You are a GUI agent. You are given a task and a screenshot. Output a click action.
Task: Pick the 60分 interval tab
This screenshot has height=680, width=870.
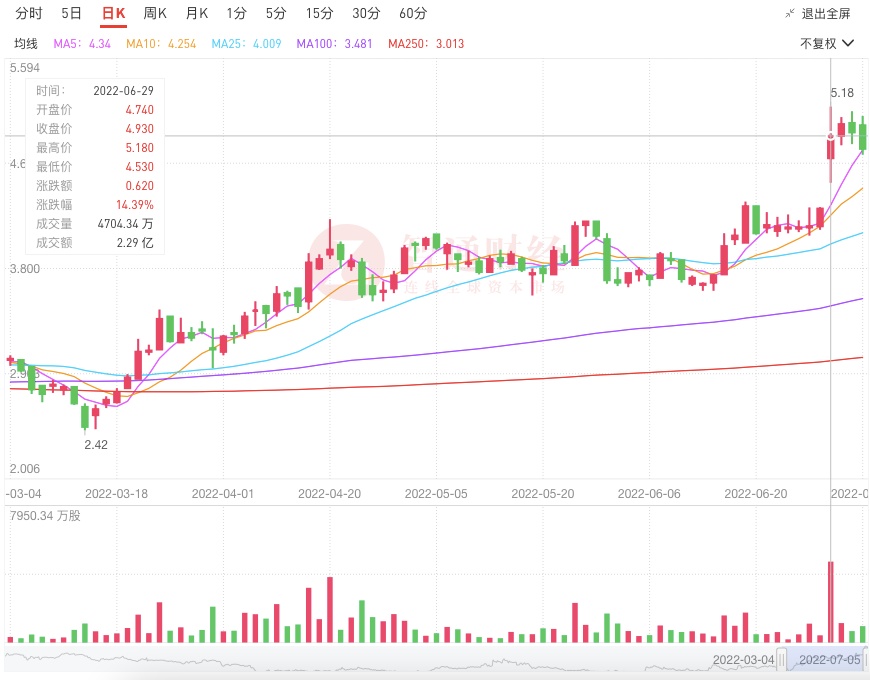(x=412, y=14)
